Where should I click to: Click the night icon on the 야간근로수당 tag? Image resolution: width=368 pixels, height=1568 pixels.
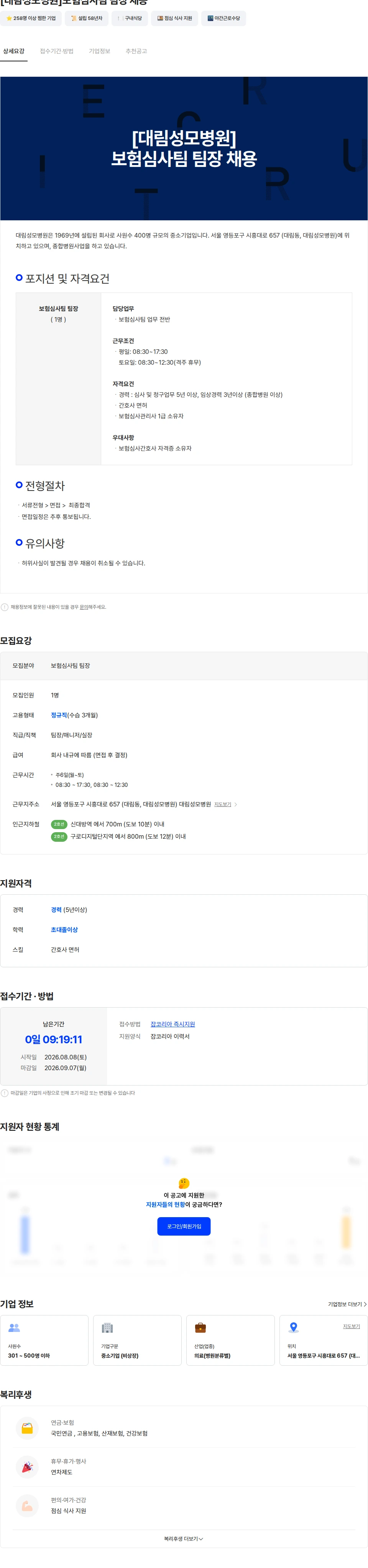point(210,18)
